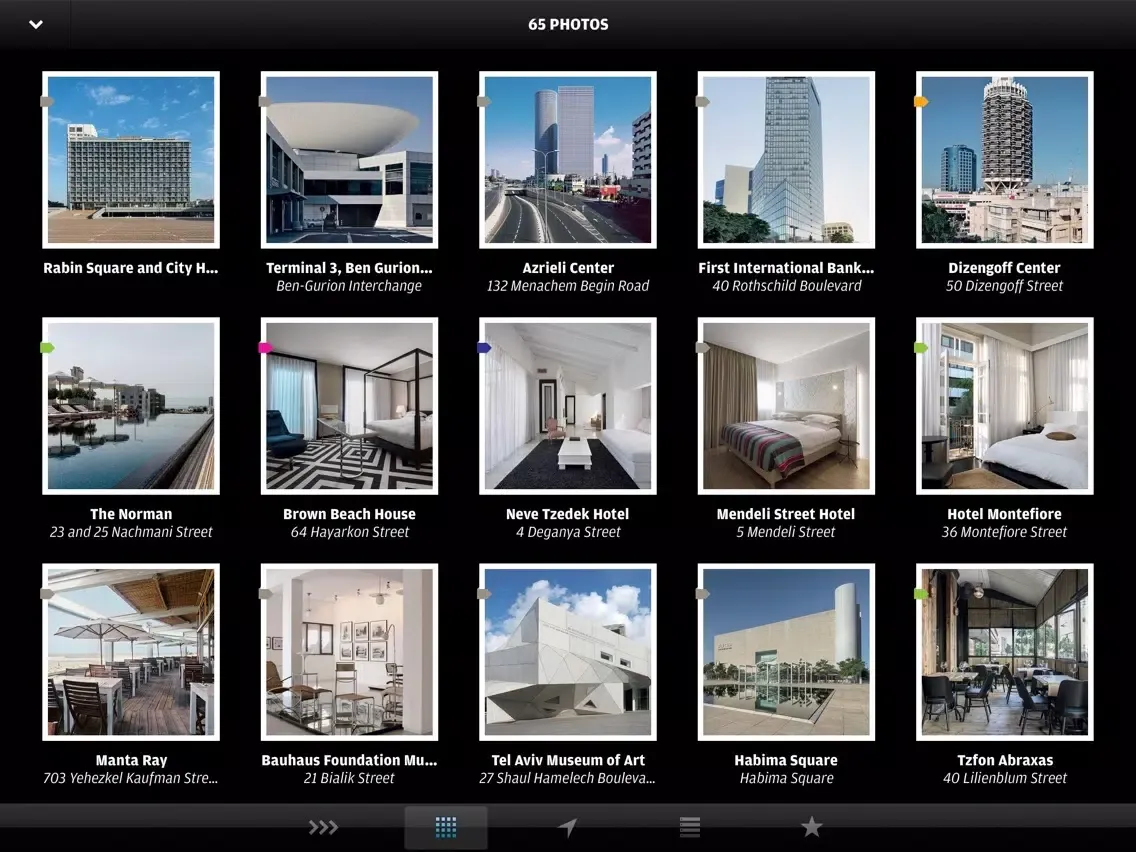Viewport: 1136px width, 852px height.
Task: Open the First International Bank photo
Action: point(786,159)
